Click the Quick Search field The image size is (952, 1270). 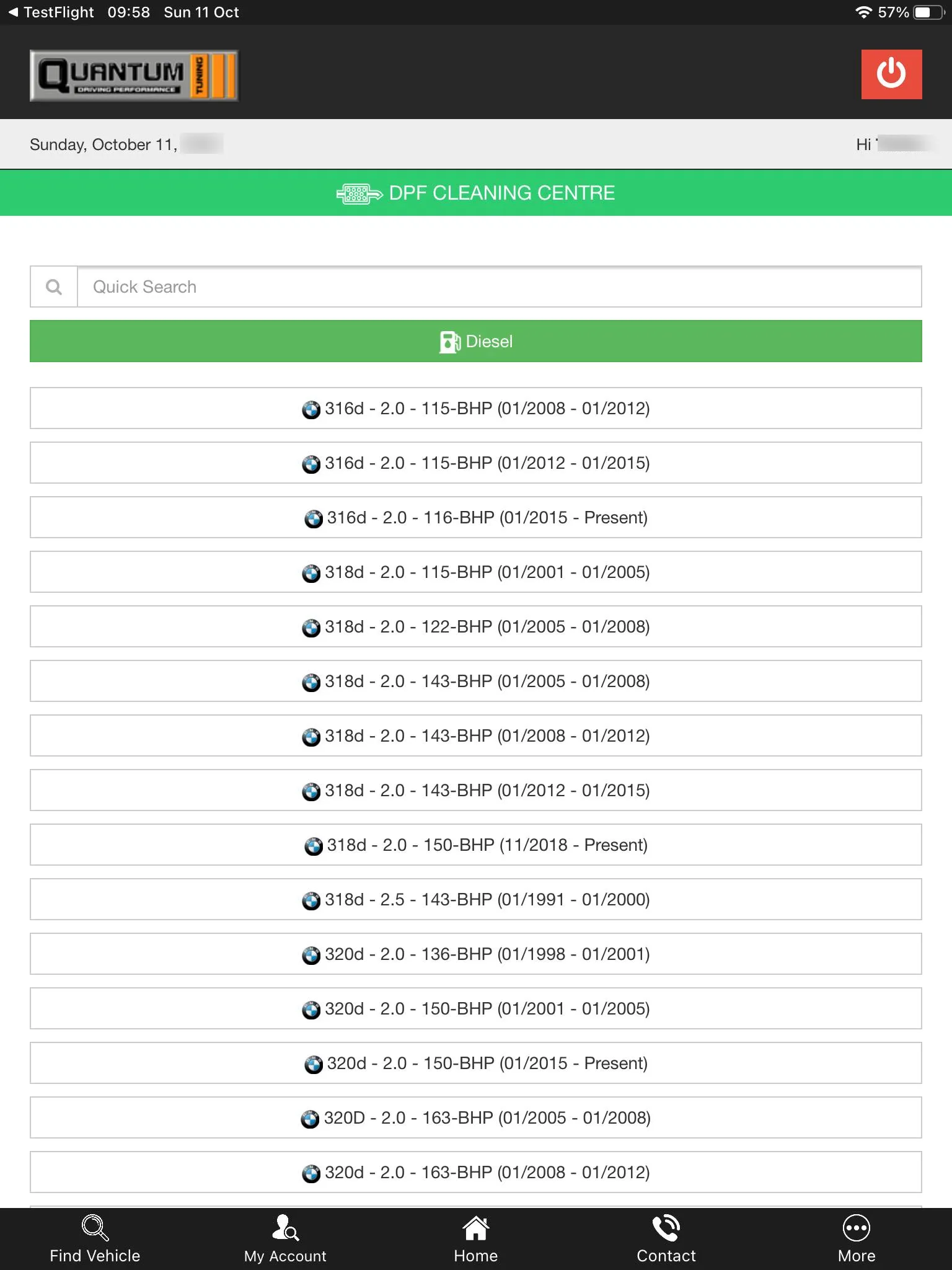(x=500, y=286)
